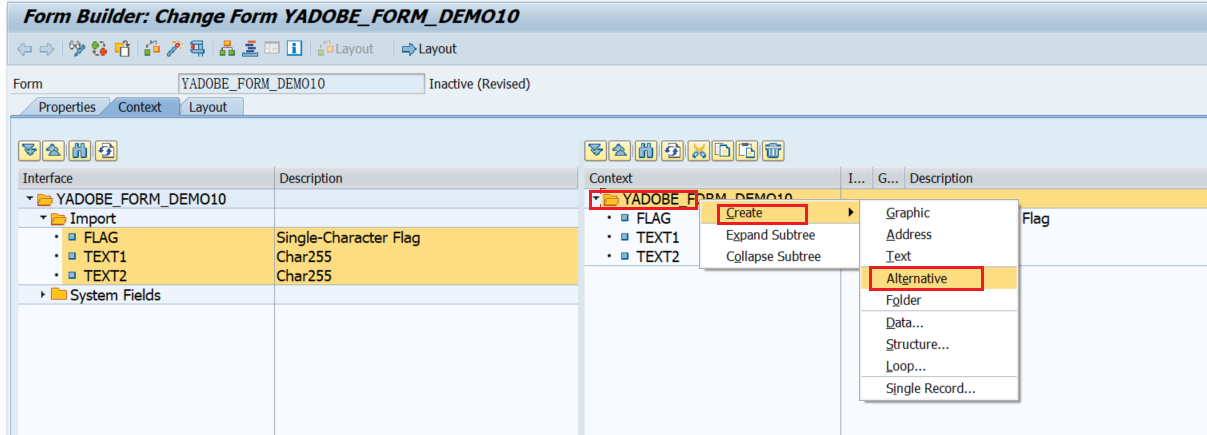Click the collapse all icon in Context toolbar
1207x435 pixels.
pyautogui.click(x=621, y=151)
